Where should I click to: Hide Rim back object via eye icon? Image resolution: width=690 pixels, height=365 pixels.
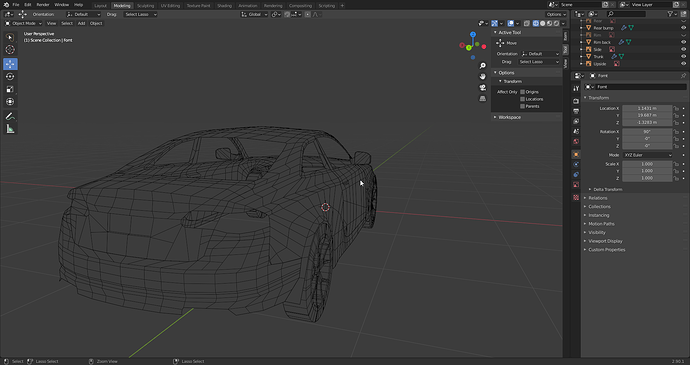click(x=683, y=42)
